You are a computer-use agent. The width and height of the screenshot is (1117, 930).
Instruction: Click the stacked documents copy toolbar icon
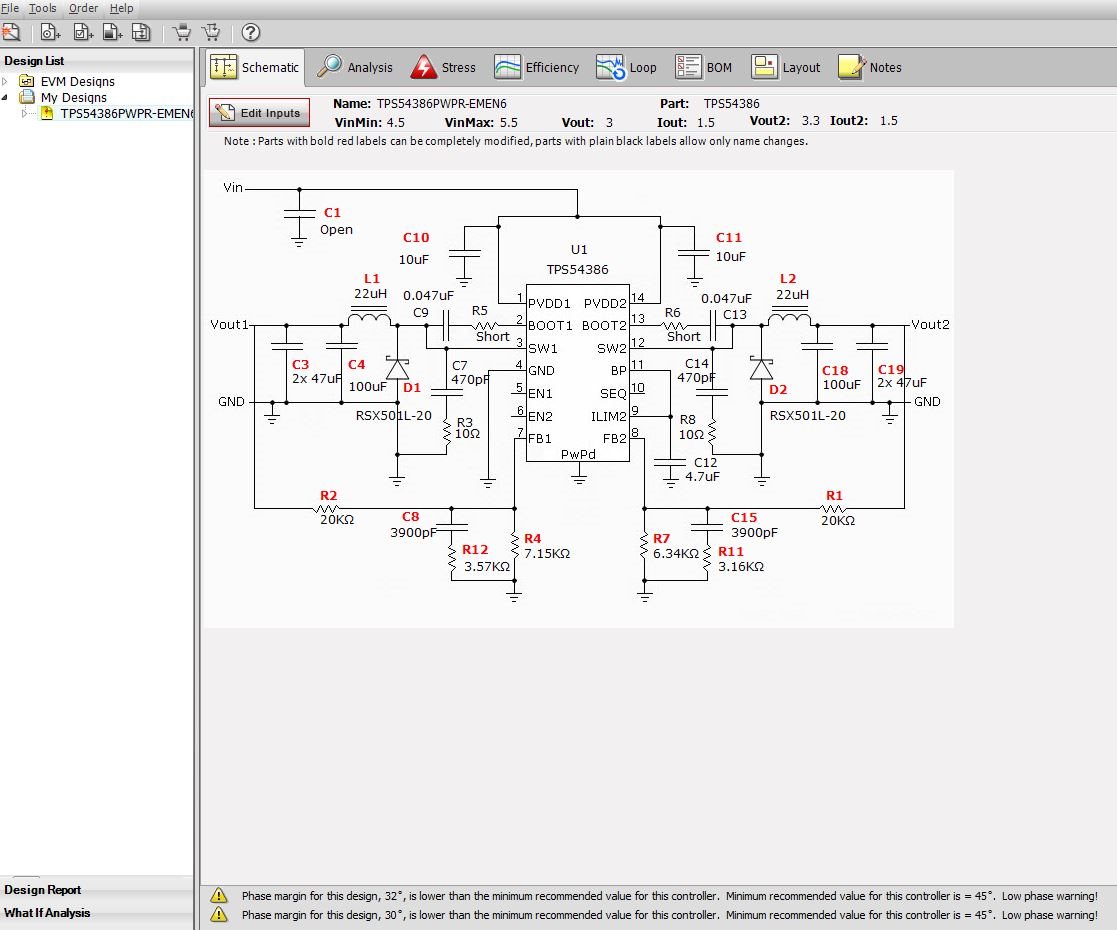(142, 33)
